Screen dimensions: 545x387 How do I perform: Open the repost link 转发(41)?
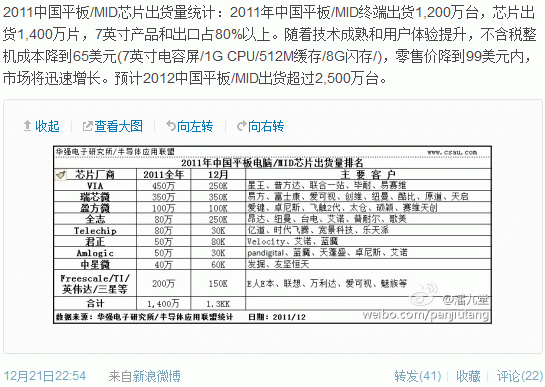point(417,376)
